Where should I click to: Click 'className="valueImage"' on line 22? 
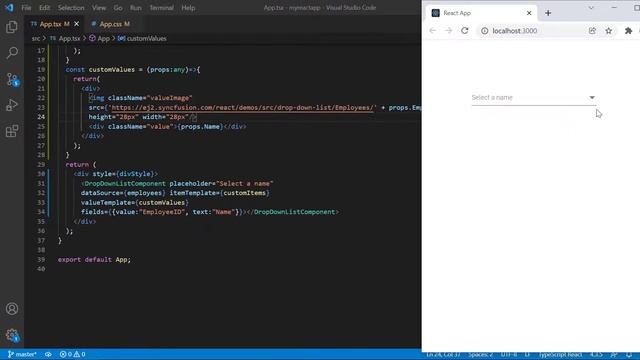[x=150, y=98]
